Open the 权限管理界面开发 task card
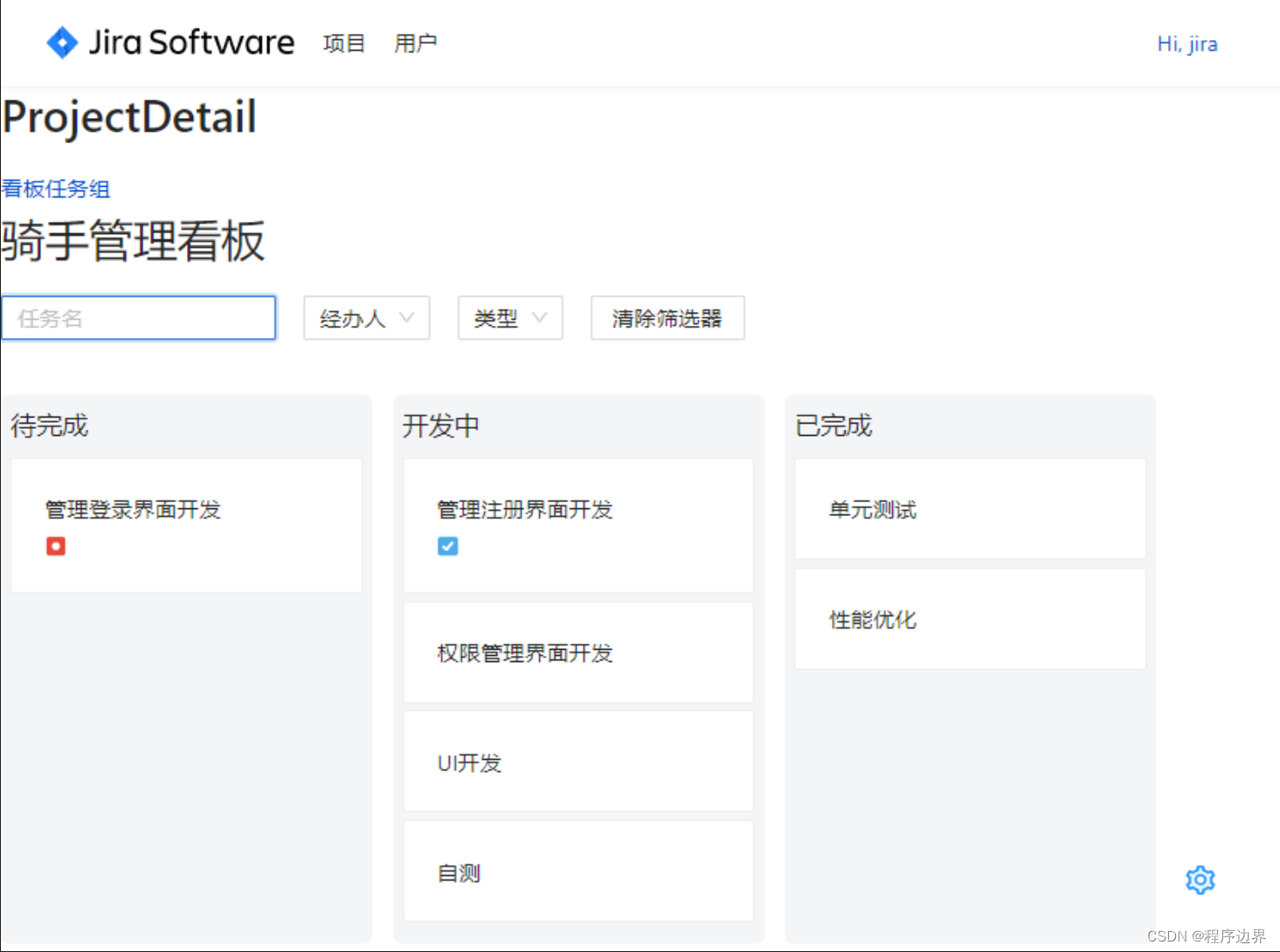Viewport: 1280px width, 952px height. click(578, 652)
